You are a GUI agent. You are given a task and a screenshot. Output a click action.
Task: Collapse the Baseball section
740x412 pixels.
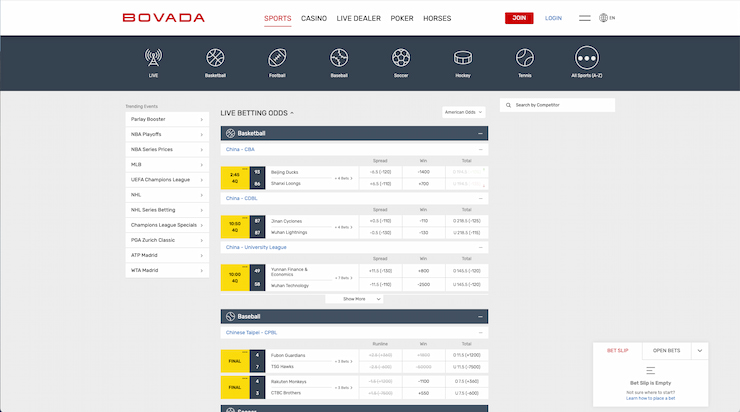tap(480, 317)
